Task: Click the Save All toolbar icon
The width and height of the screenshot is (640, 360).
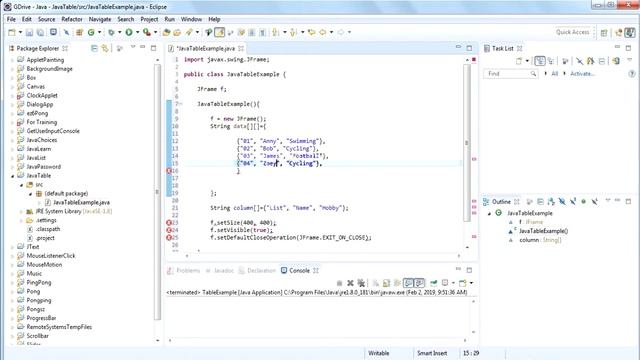Action: (x=40, y=32)
